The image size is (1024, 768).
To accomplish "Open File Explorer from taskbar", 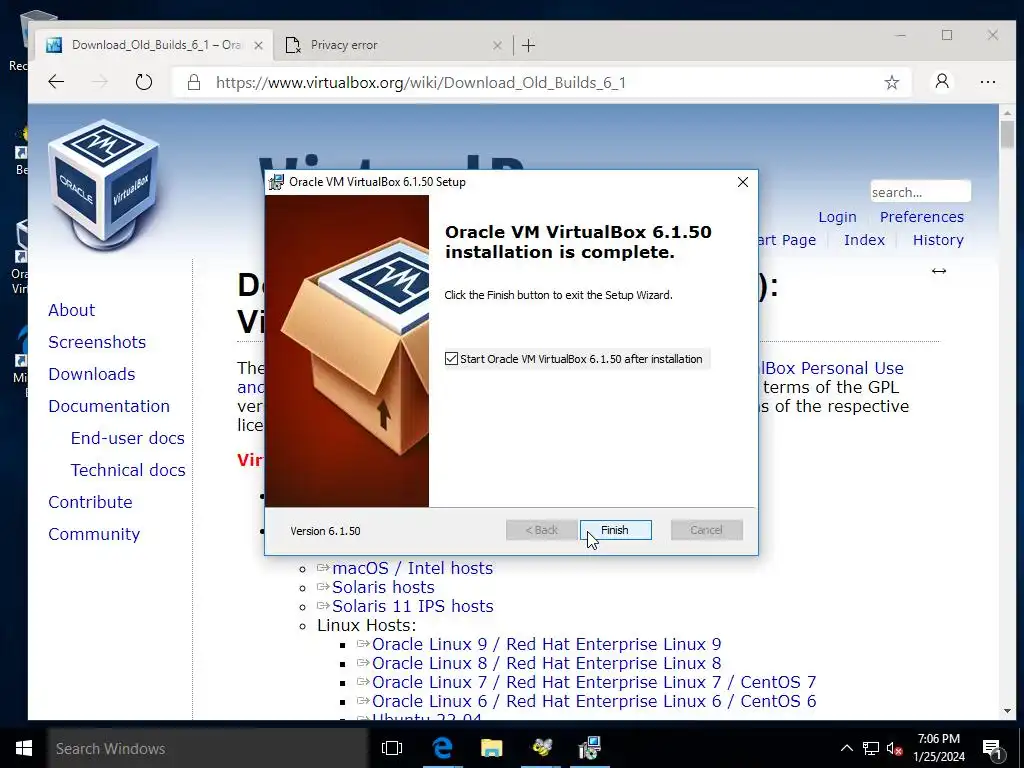I will point(492,748).
